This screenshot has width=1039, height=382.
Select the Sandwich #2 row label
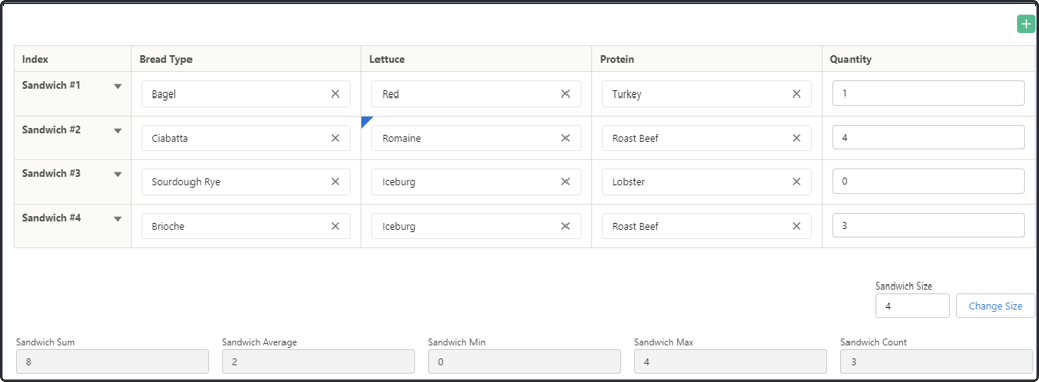tap(51, 130)
